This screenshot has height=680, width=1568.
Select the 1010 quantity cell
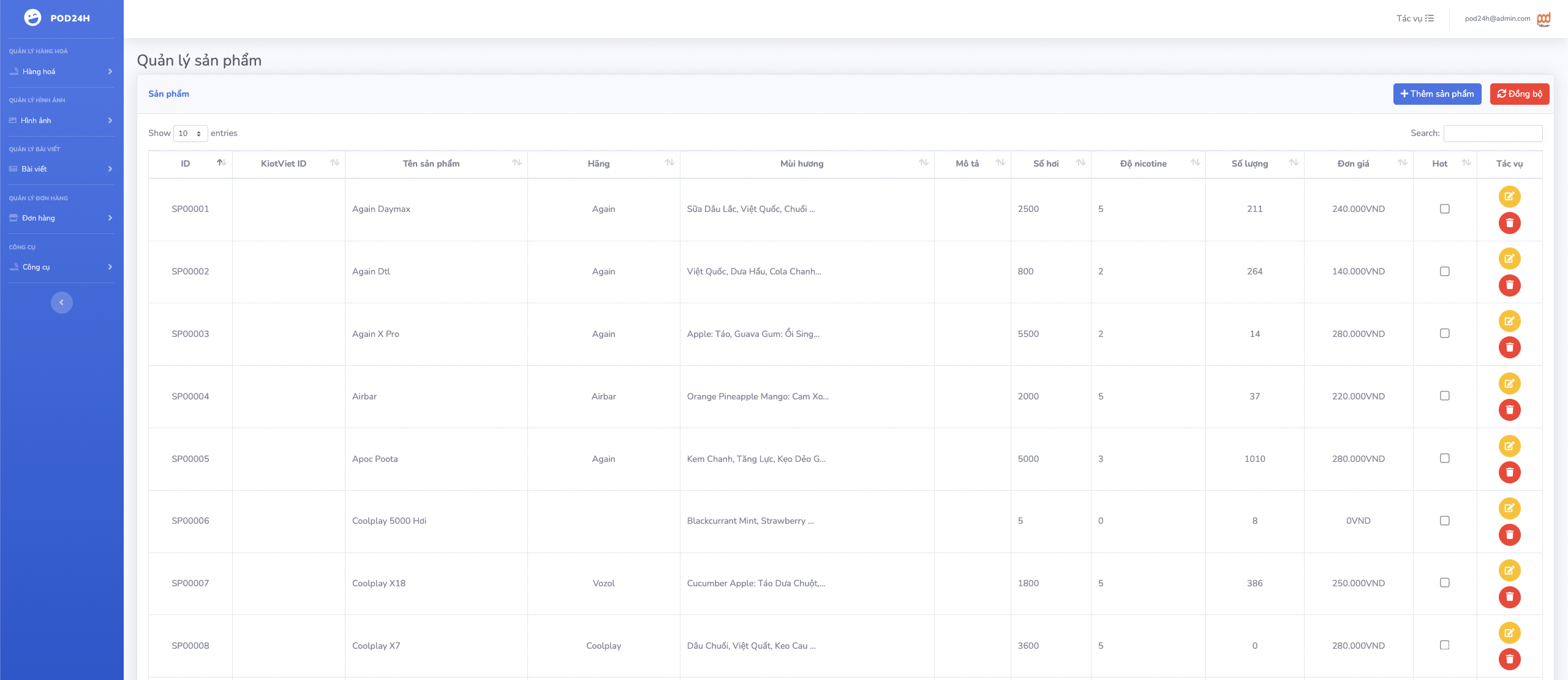coord(1255,459)
